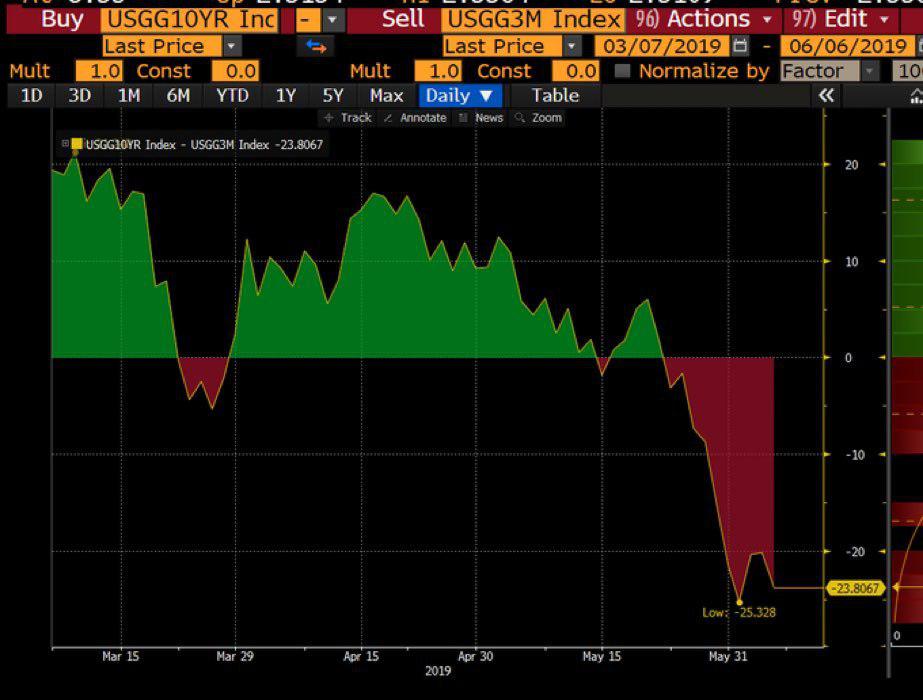Viewport: 923px width, 700px height.
Task: Open the News overlay tool
Action: (x=480, y=118)
